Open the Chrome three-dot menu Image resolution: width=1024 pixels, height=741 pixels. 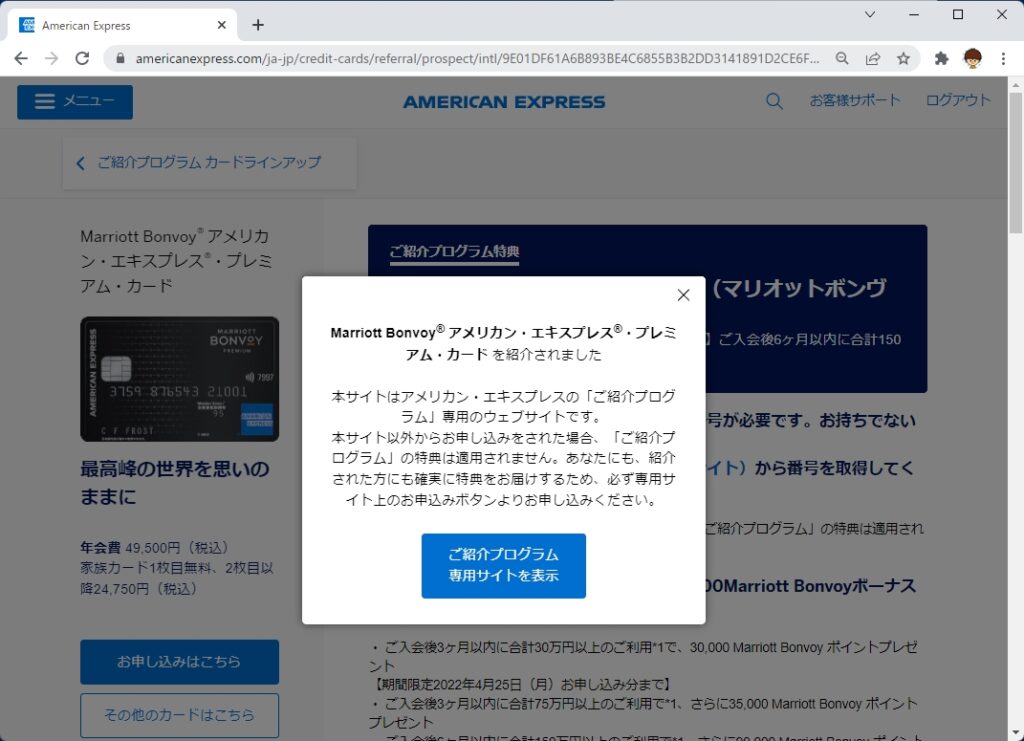point(1003,58)
